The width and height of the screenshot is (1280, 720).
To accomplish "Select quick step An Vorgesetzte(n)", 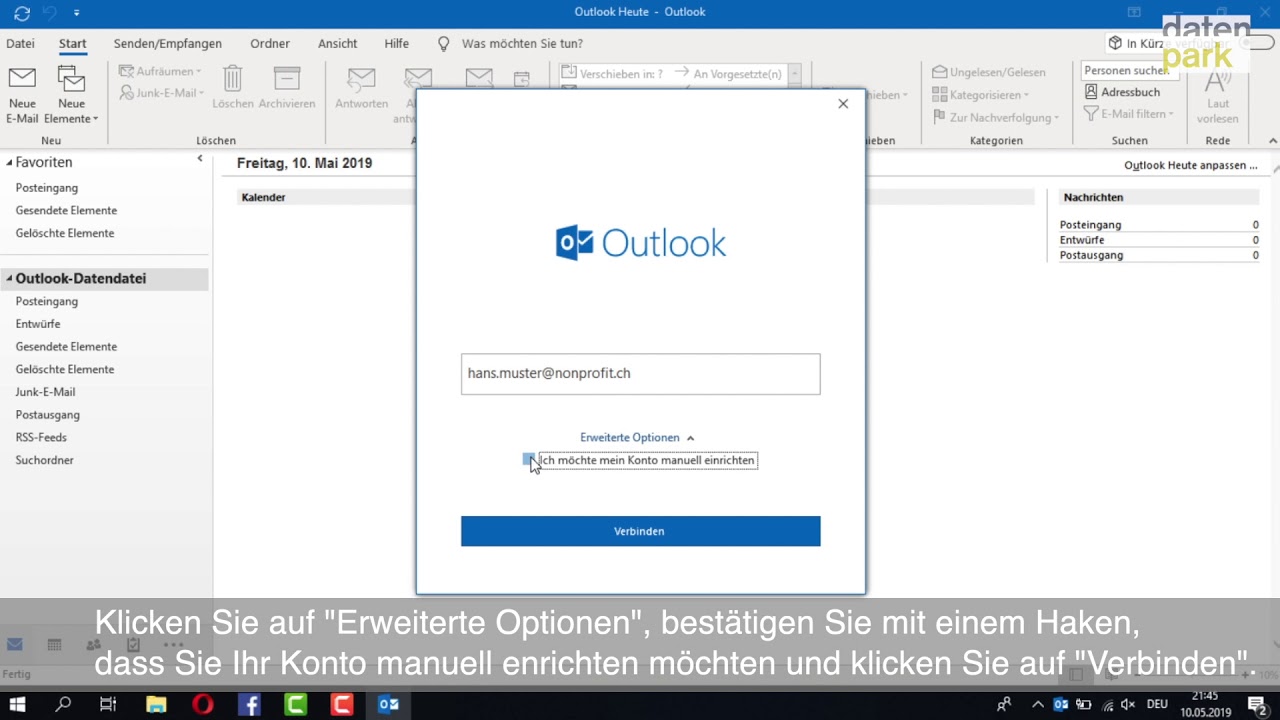I will pos(728,74).
